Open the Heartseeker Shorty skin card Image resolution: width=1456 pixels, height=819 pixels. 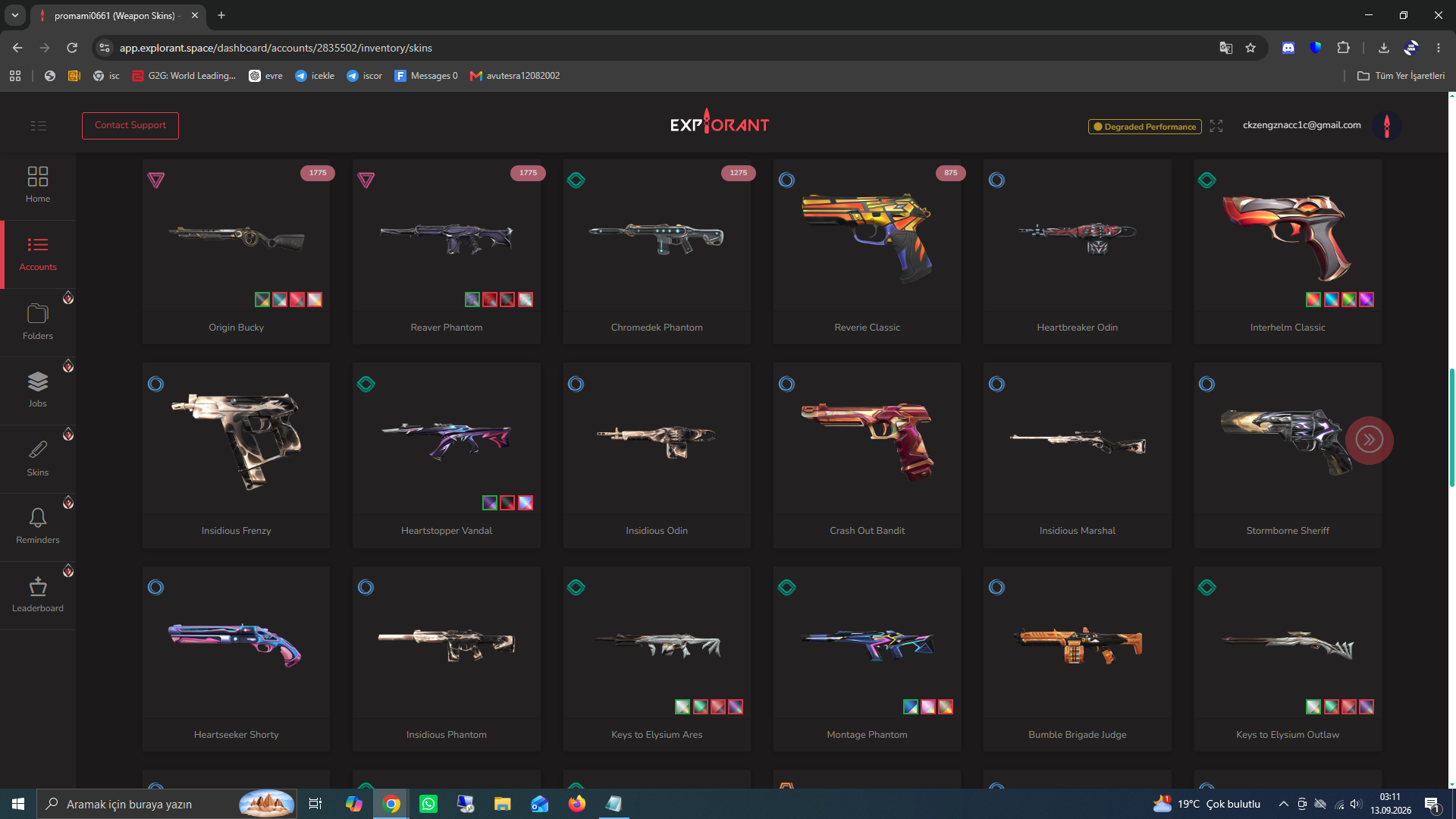pos(236,659)
